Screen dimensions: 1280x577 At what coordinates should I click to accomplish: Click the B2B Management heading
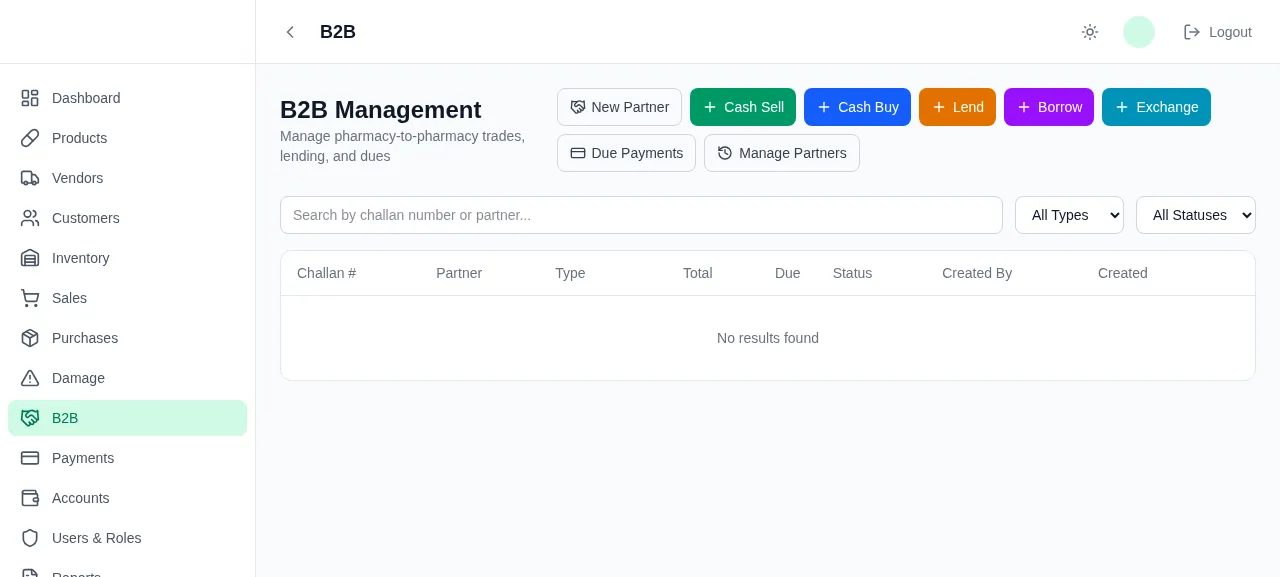coord(380,110)
